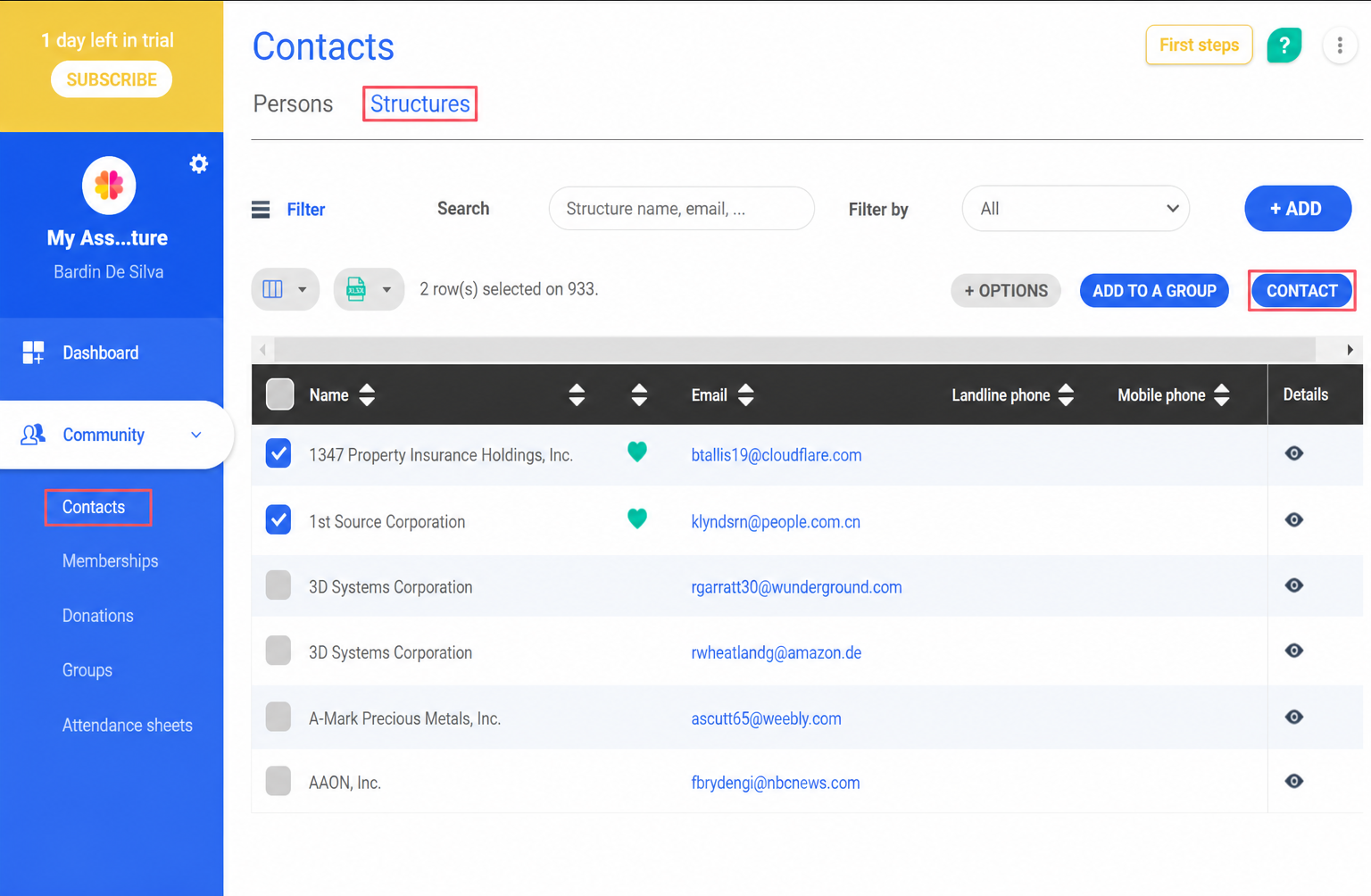Open the Filter link
Screen dimensions: 1371x896
click(306, 210)
